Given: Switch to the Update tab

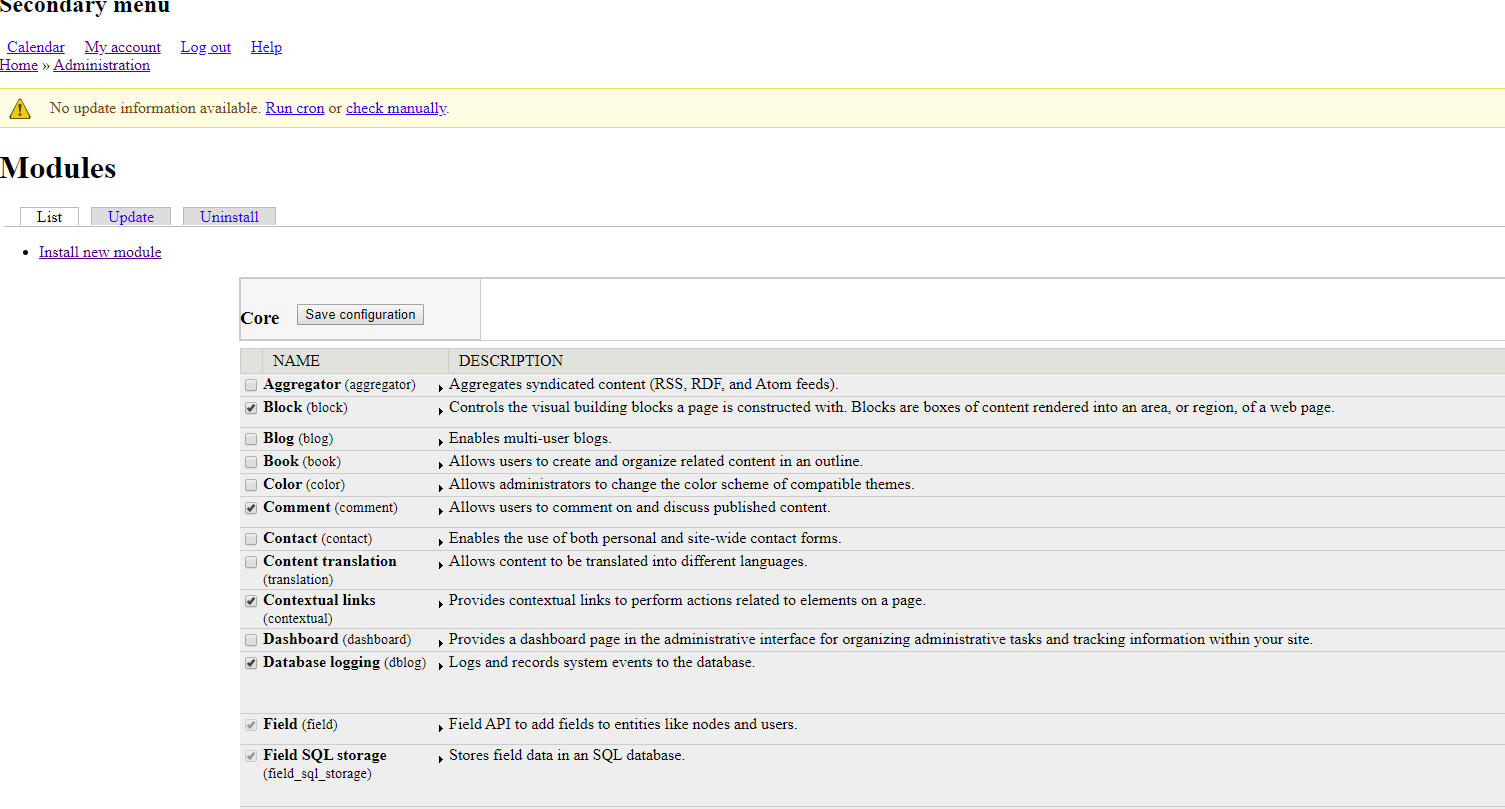Looking at the screenshot, I should pos(131,217).
